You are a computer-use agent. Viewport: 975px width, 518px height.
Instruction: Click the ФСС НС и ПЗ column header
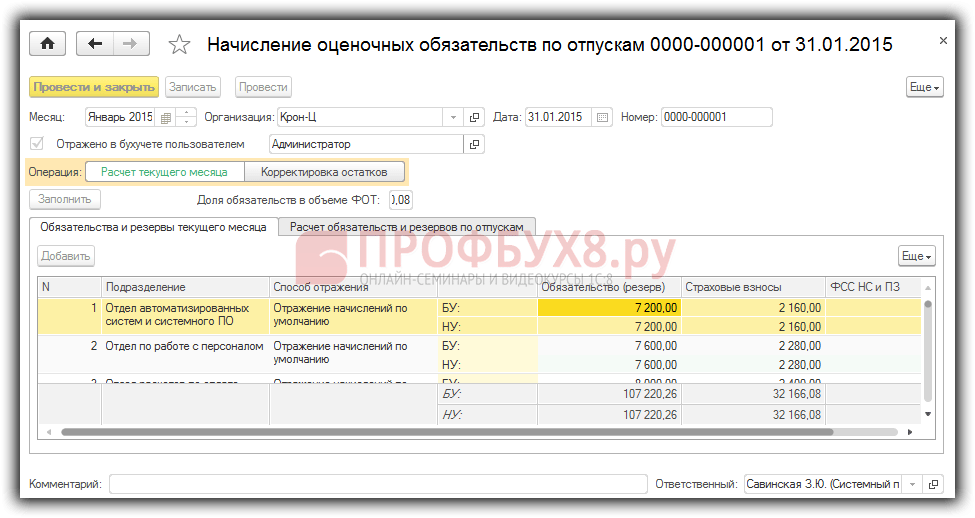click(x=873, y=287)
